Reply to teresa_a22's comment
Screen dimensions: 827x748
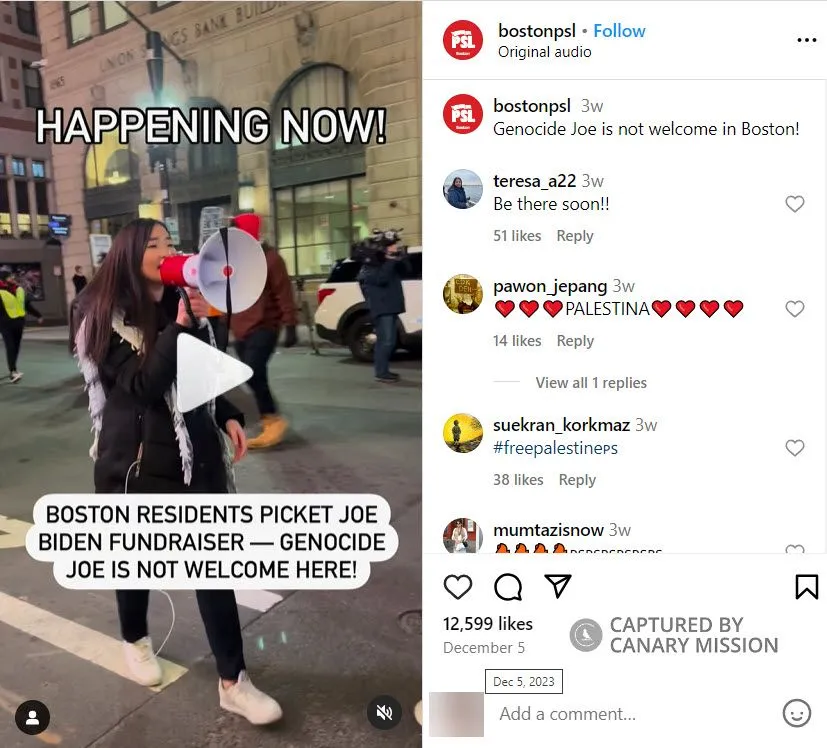pos(575,236)
